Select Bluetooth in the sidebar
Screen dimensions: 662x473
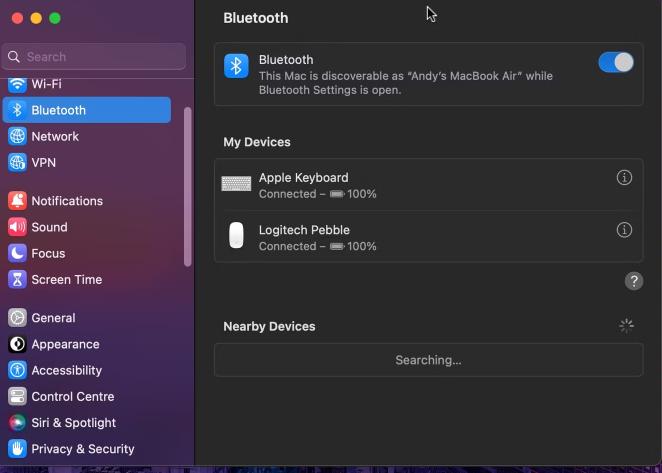coord(87,110)
